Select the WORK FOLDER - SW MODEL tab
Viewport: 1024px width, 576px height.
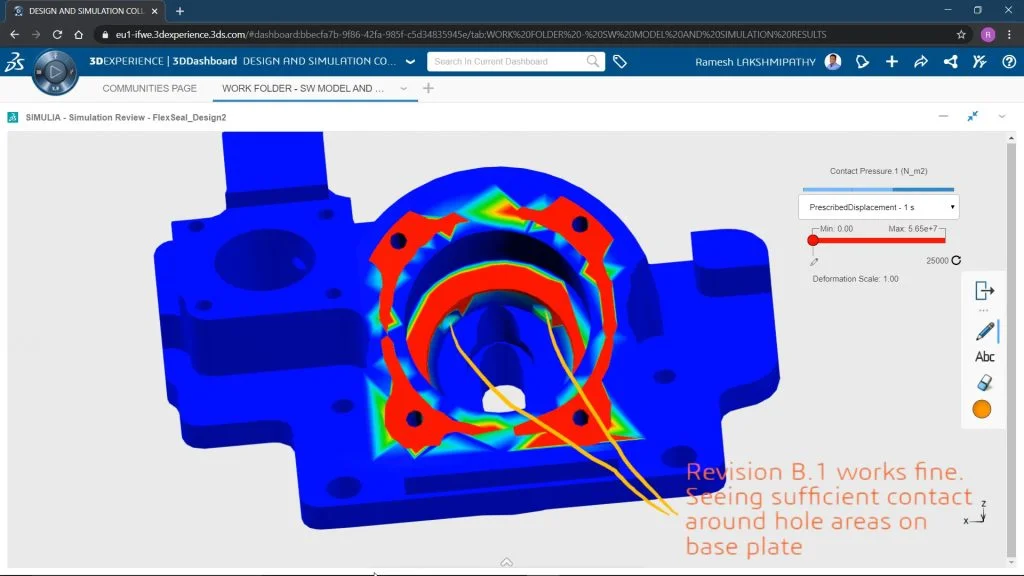[303, 88]
